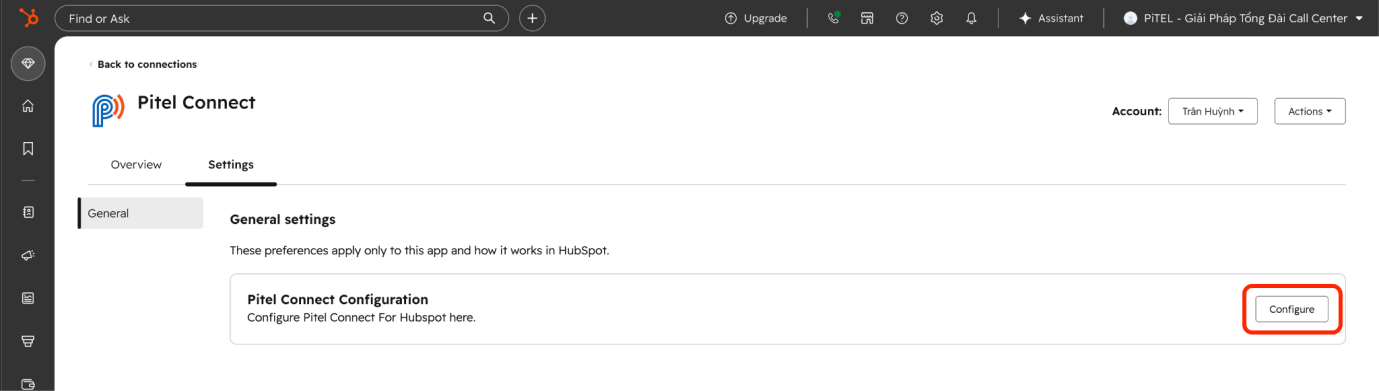Click the diamond icon in left sidebar
Screen dimensions: 1379x391
[28, 63]
